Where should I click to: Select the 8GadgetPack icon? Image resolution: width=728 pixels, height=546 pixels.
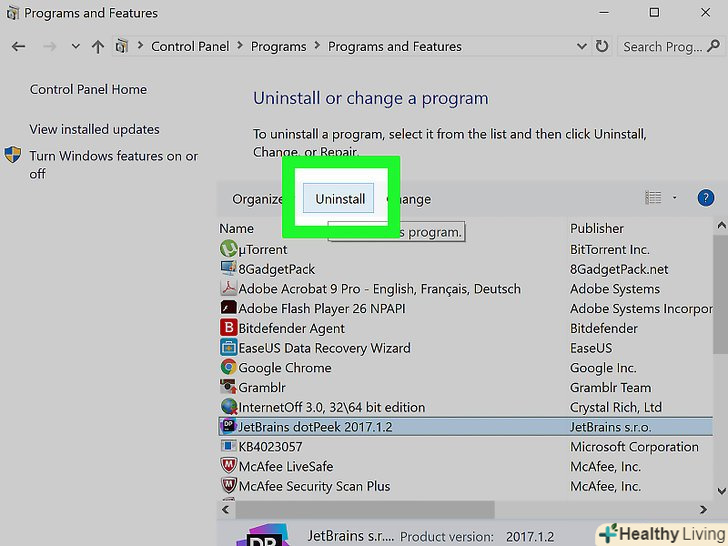(x=228, y=268)
